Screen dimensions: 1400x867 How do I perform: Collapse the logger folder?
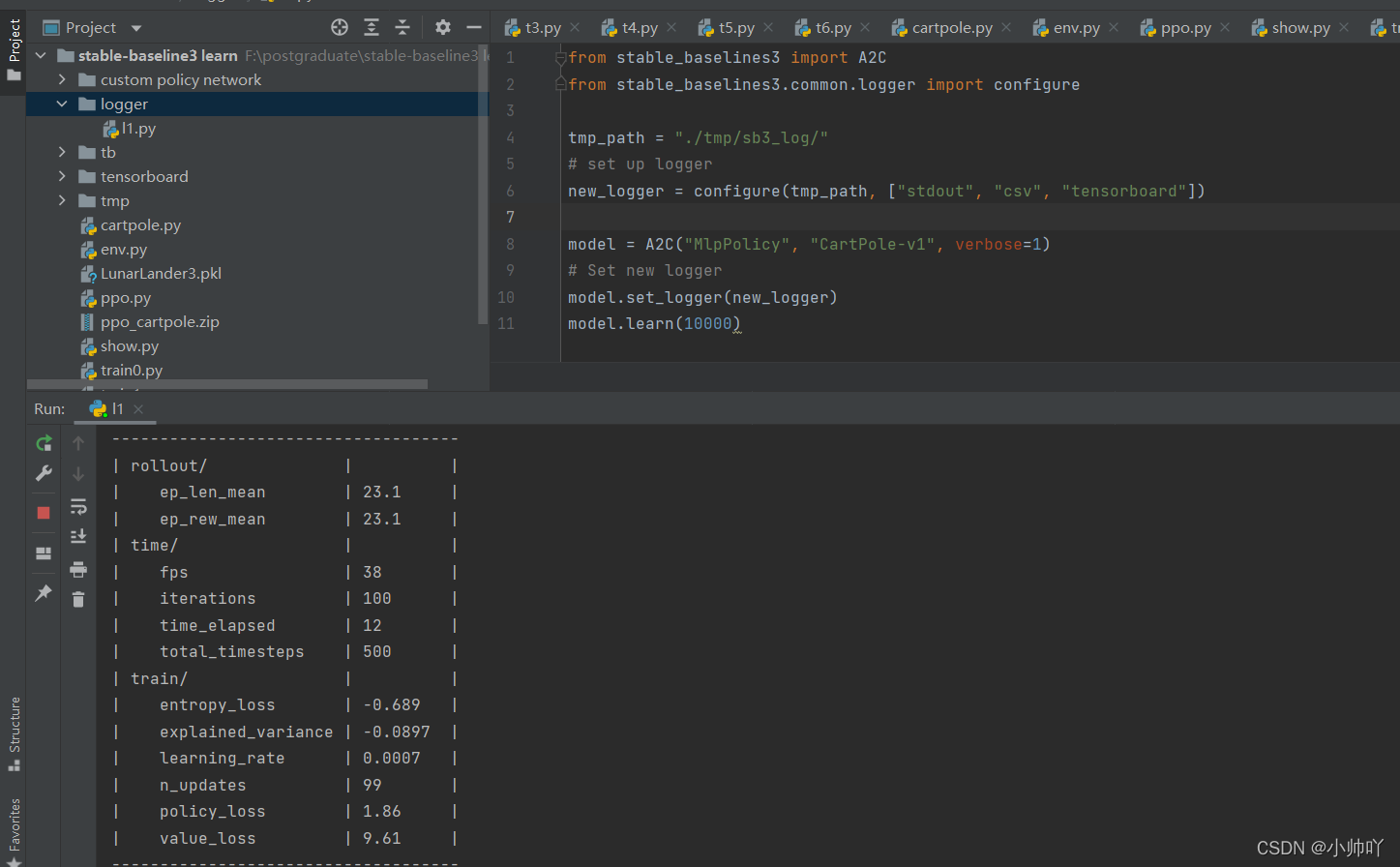(62, 104)
